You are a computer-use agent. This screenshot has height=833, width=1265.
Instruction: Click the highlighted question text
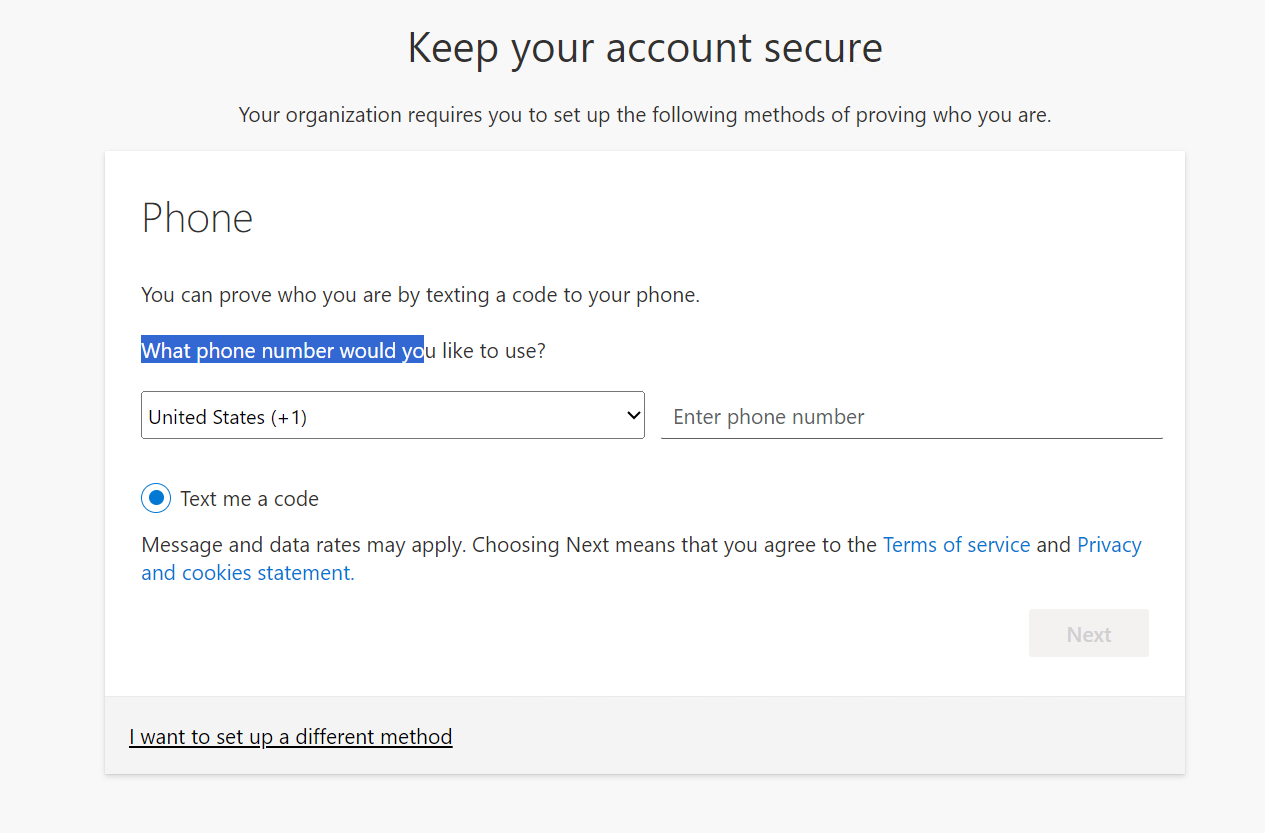282,350
